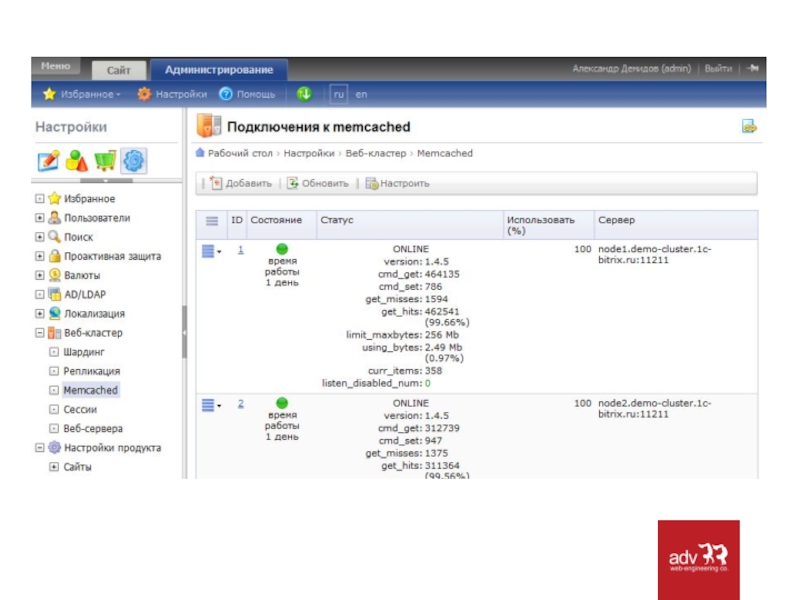Click the sidebar collapse handle
800x600 pixels.
(x=184, y=332)
